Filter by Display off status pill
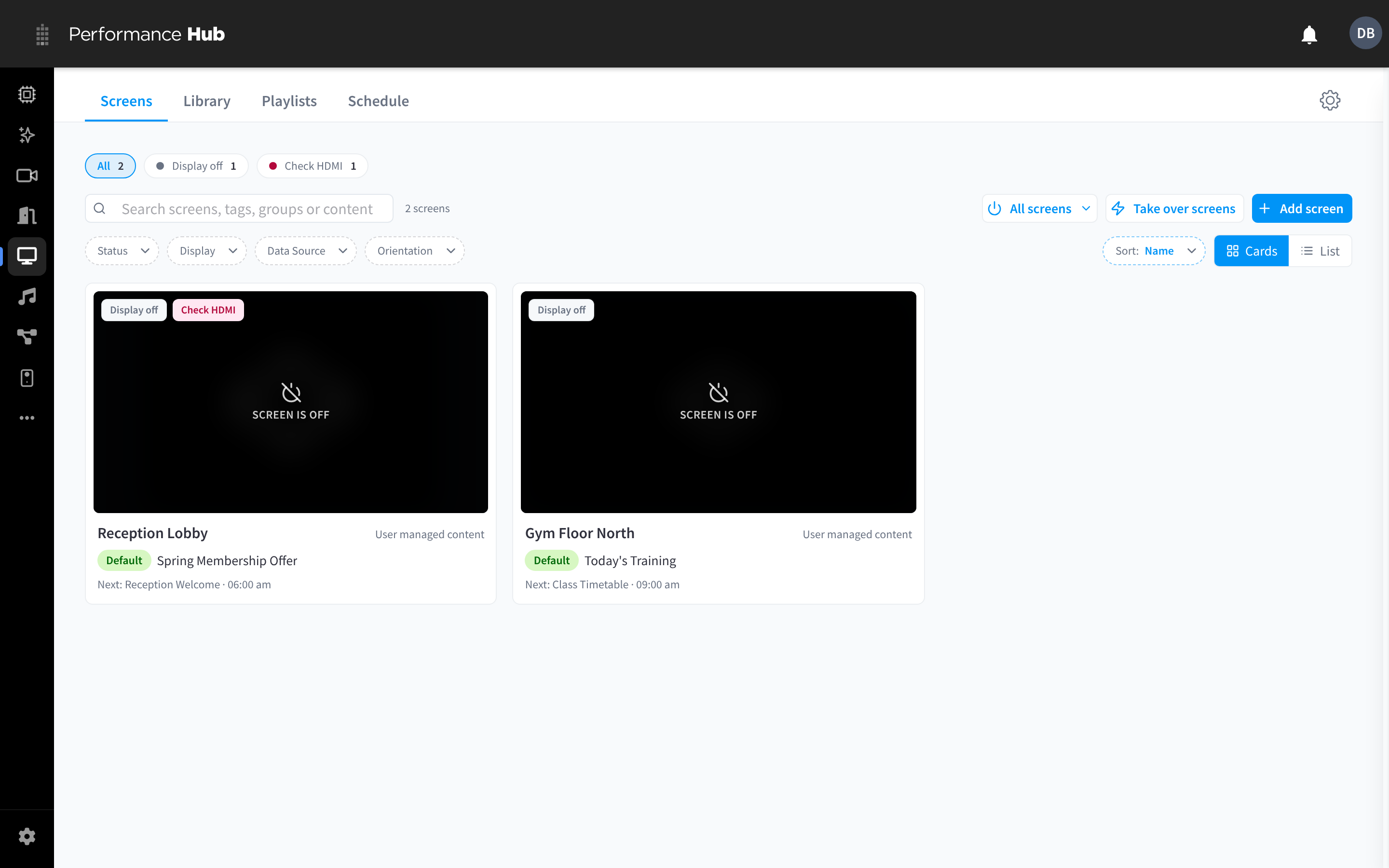Image resolution: width=1389 pixels, height=868 pixels. pos(196,166)
